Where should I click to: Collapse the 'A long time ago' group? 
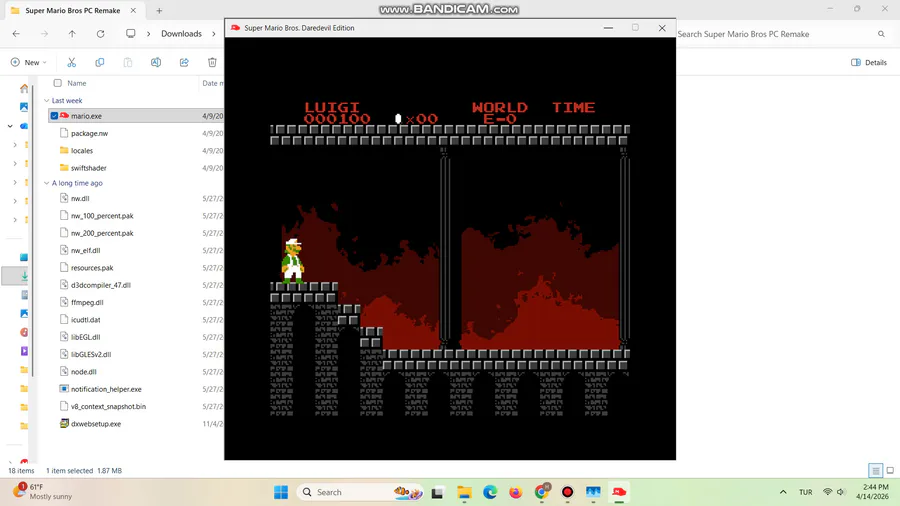tap(46, 183)
